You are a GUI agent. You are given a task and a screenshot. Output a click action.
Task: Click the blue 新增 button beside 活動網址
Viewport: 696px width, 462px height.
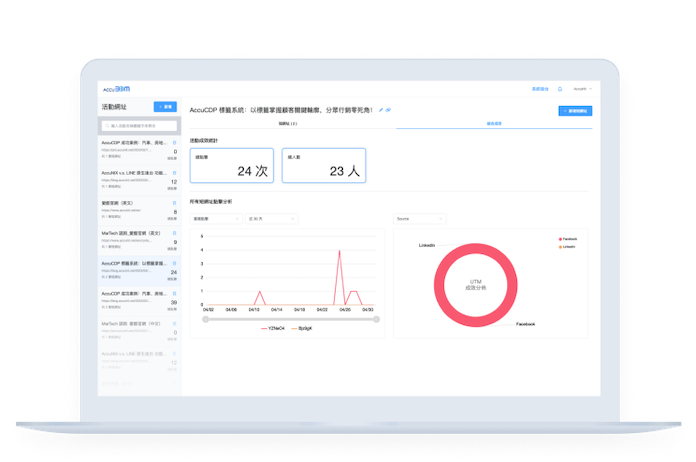pos(165,107)
